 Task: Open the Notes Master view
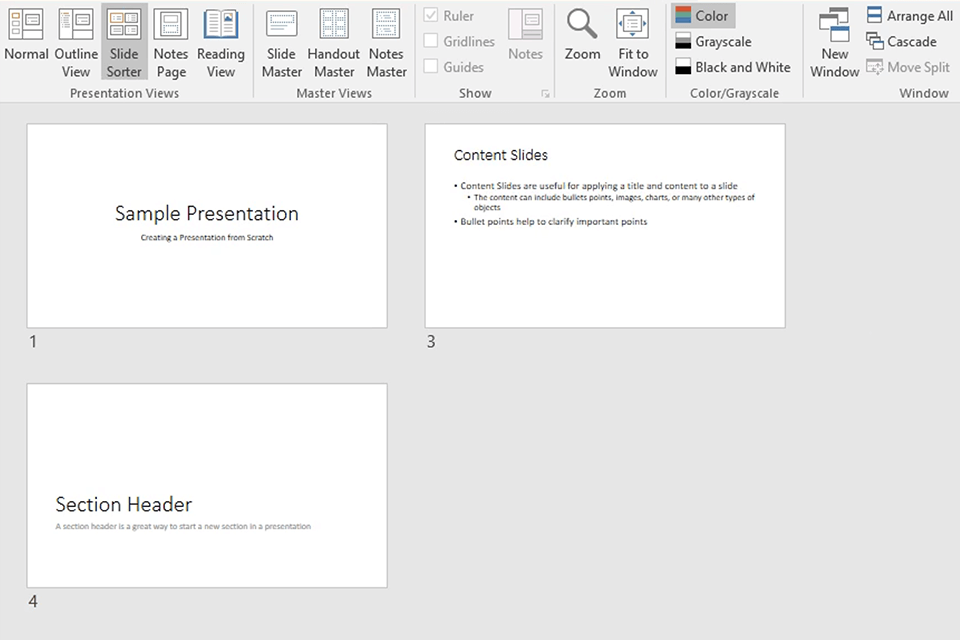(386, 42)
